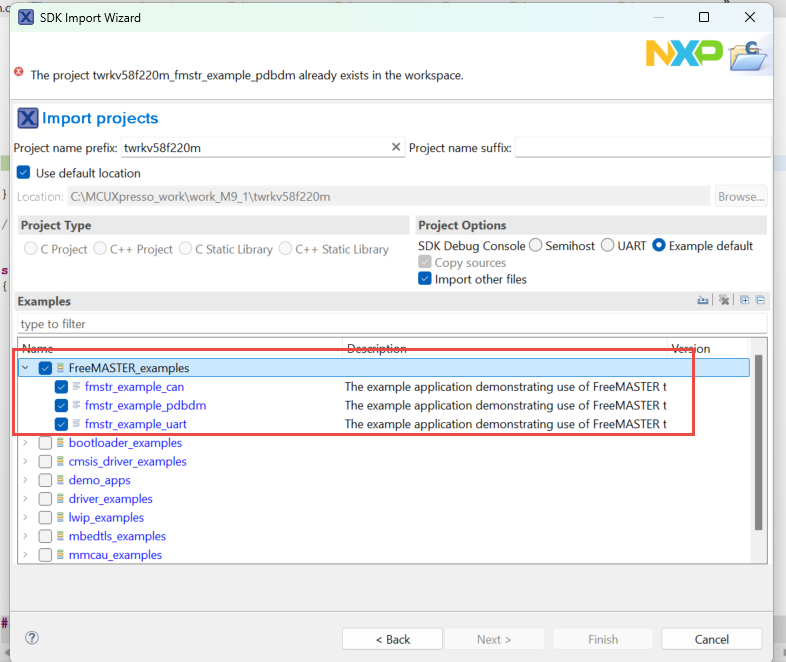Check the cmsis_driver_examples checkbox
Image resolution: width=786 pixels, height=662 pixels.
[45, 462]
